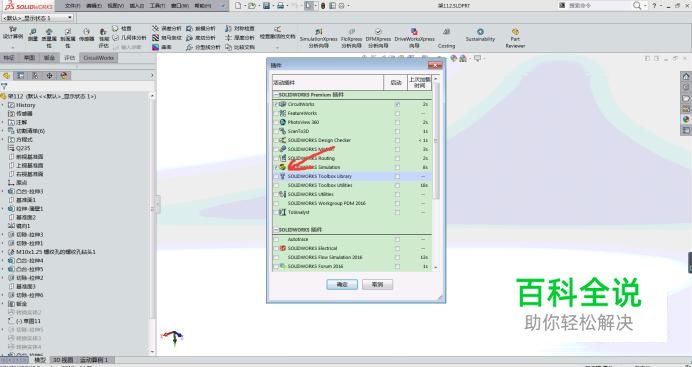692x367 pixels.
Task: Expand the 凸台-拉伸3 feature
Action: click(3, 191)
